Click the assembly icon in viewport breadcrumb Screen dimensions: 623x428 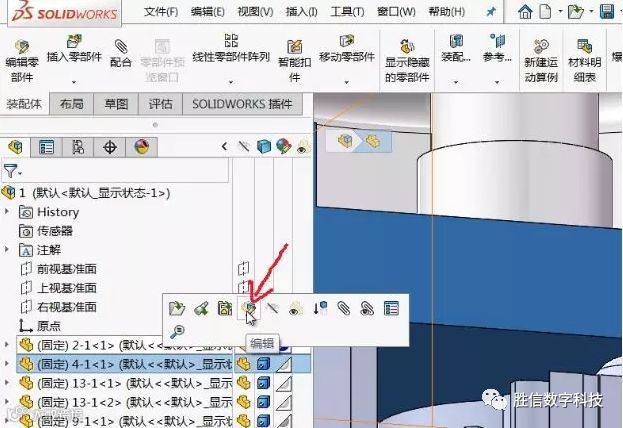345,141
